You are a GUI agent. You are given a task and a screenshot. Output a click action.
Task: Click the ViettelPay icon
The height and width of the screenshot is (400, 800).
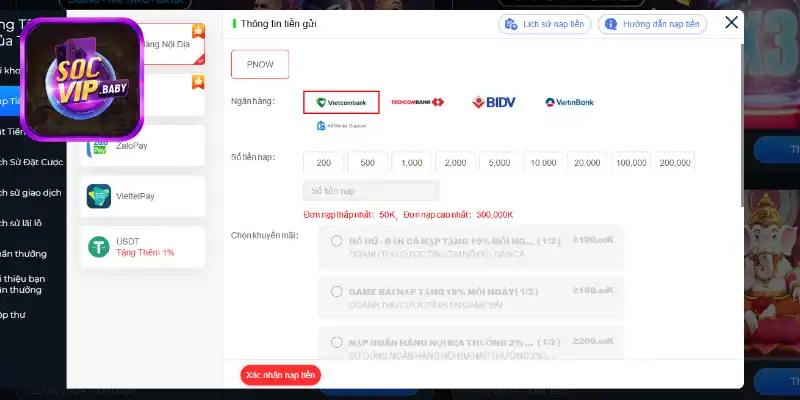click(98, 196)
